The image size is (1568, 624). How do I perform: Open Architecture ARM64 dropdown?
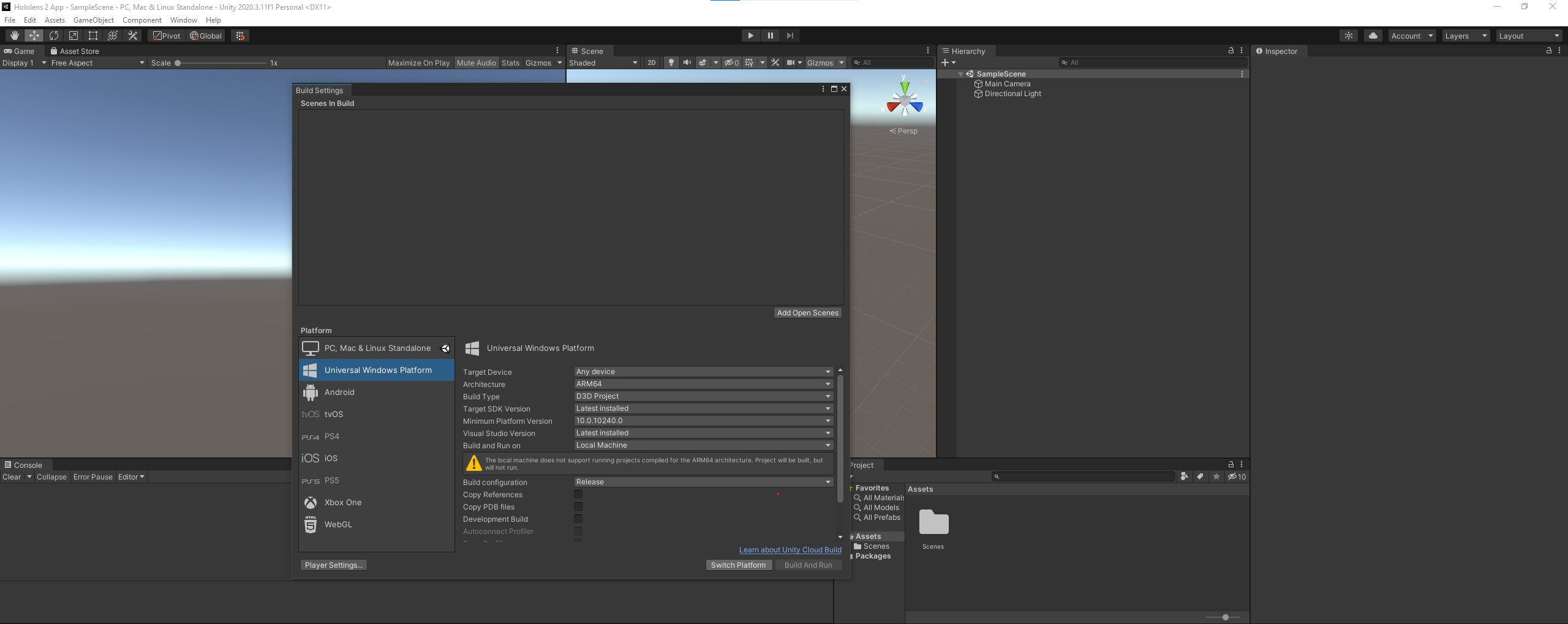click(x=704, y=384)
